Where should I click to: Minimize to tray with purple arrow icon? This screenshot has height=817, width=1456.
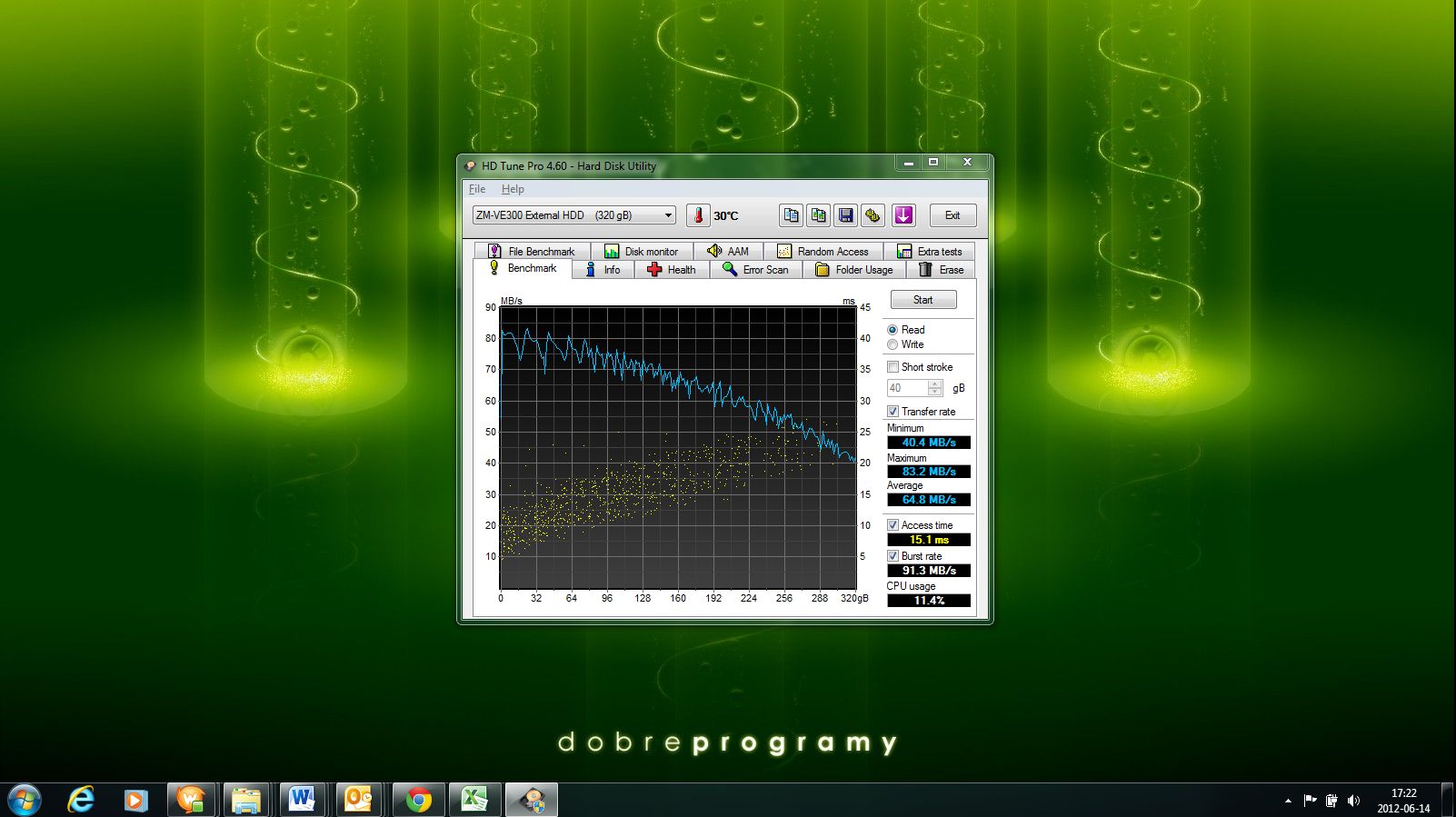point(903,215)
